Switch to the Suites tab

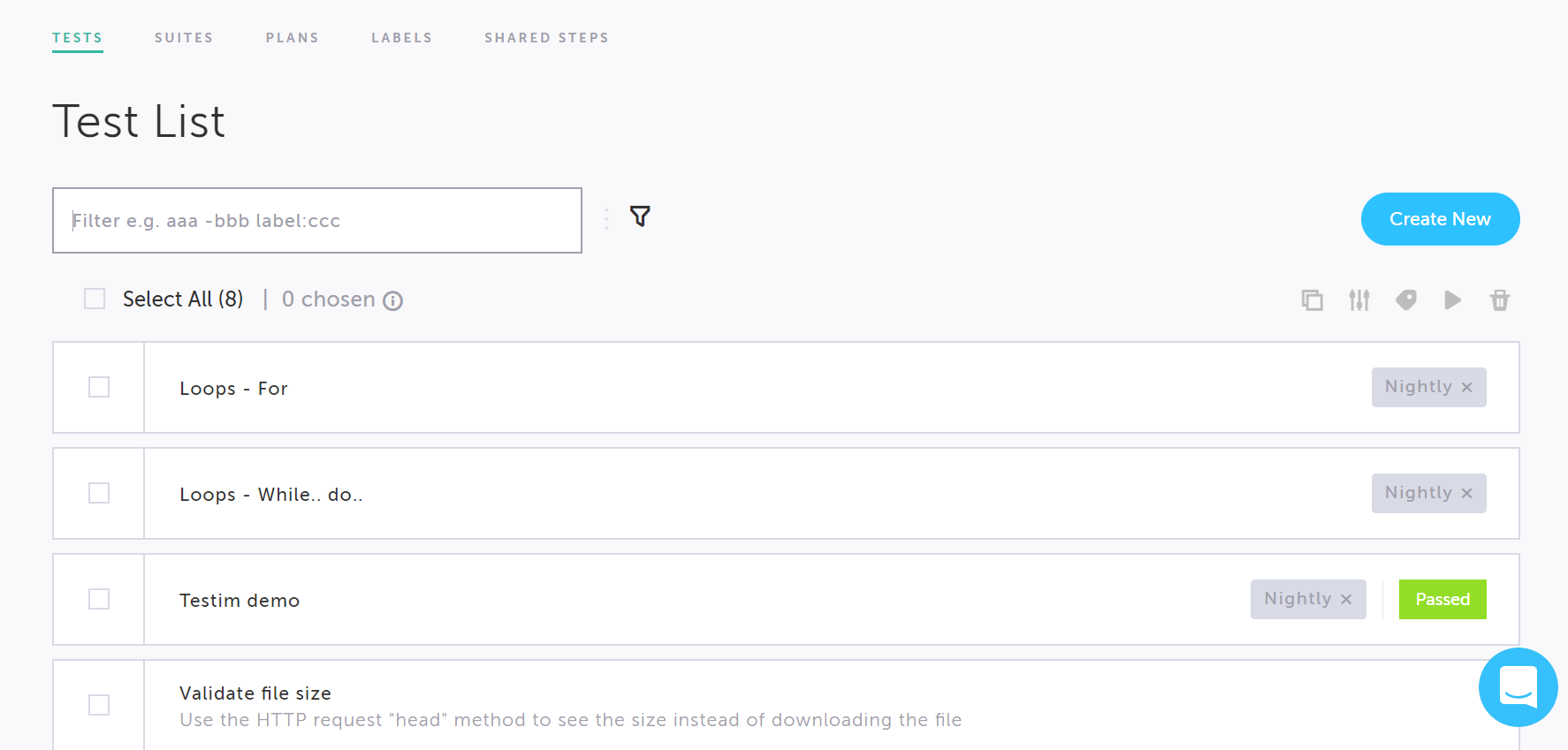coord(184,38)
